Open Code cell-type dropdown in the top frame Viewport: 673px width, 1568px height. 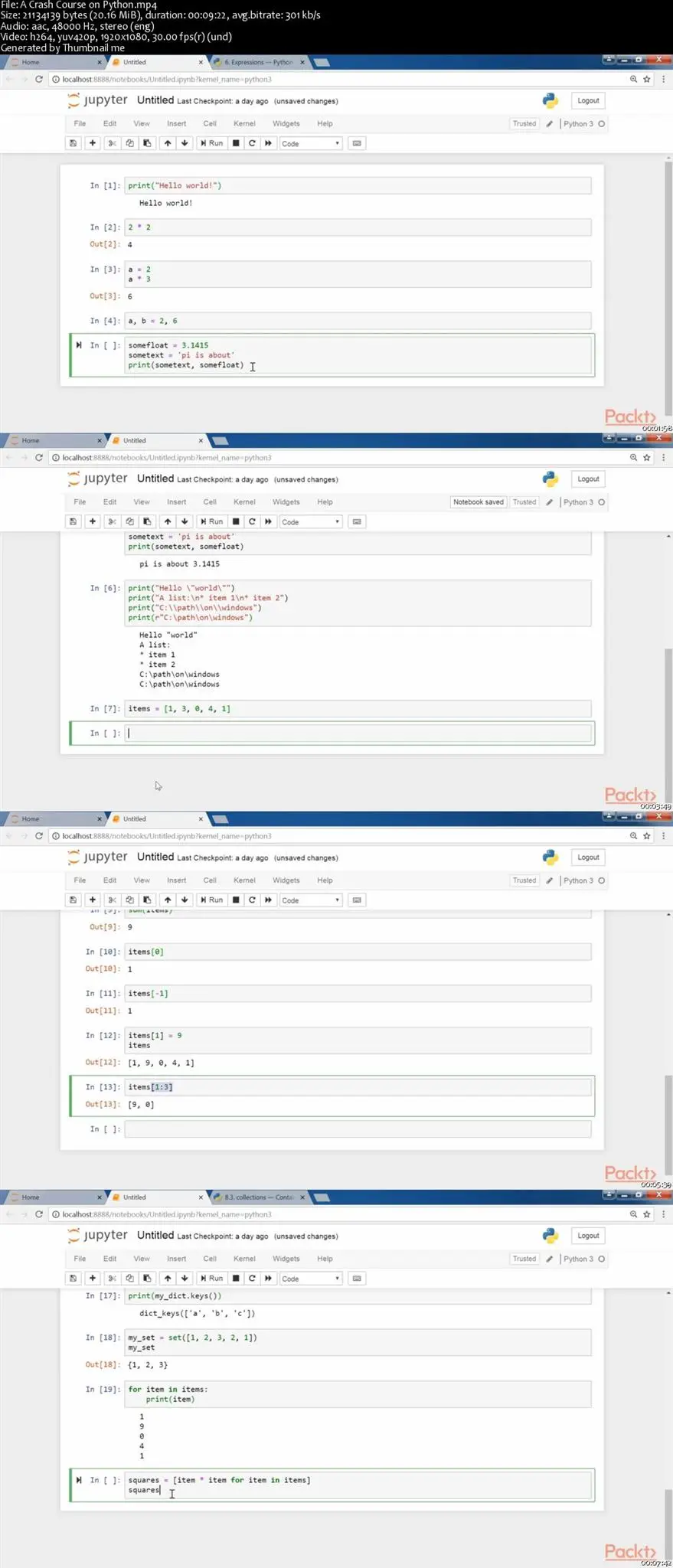[x=310, y=143]
